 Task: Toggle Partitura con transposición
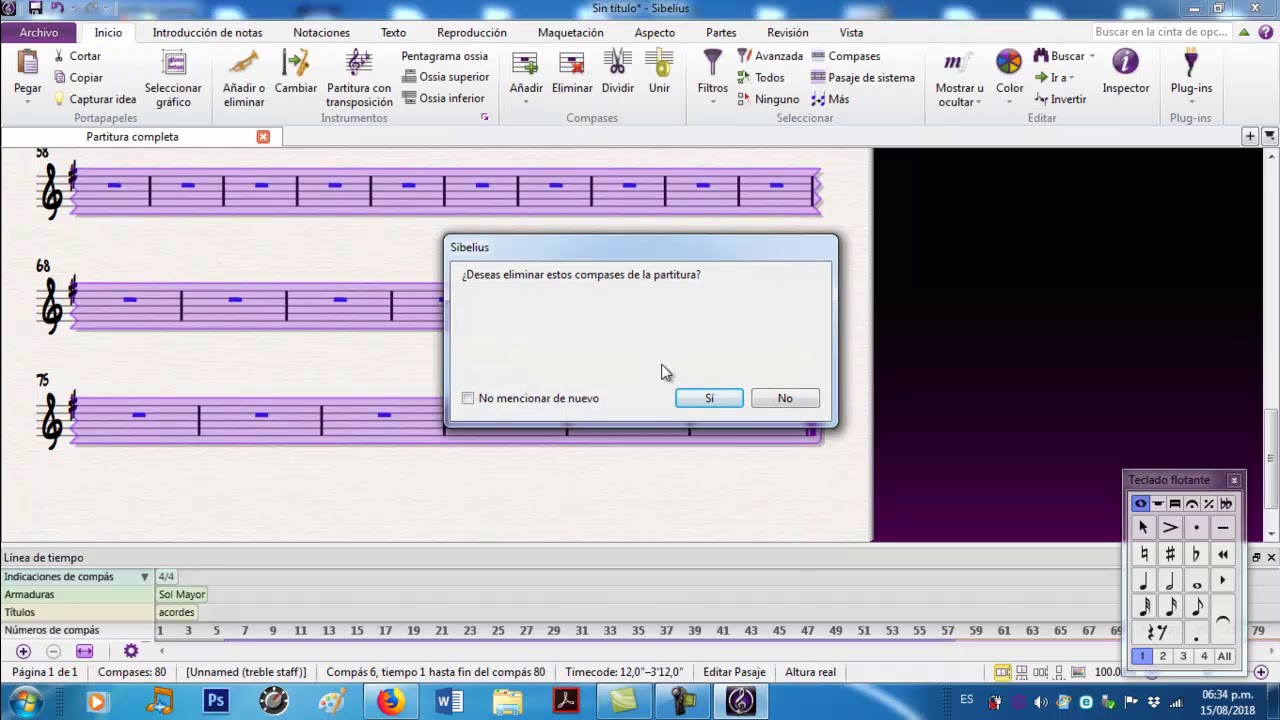click(359, 78)
